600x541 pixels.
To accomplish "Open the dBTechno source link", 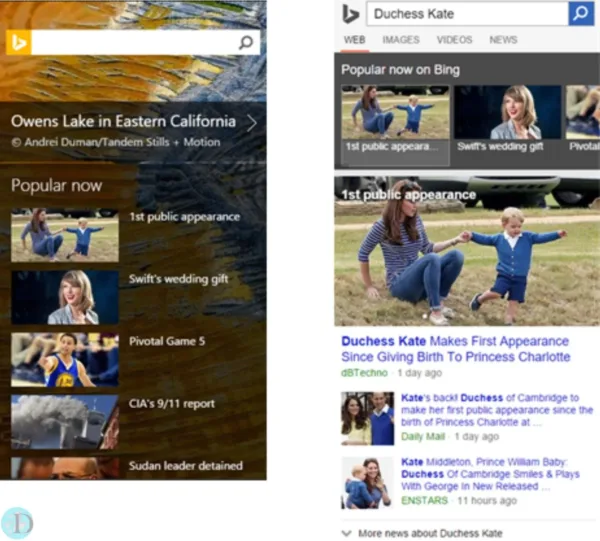I will [x=364, y=373].
